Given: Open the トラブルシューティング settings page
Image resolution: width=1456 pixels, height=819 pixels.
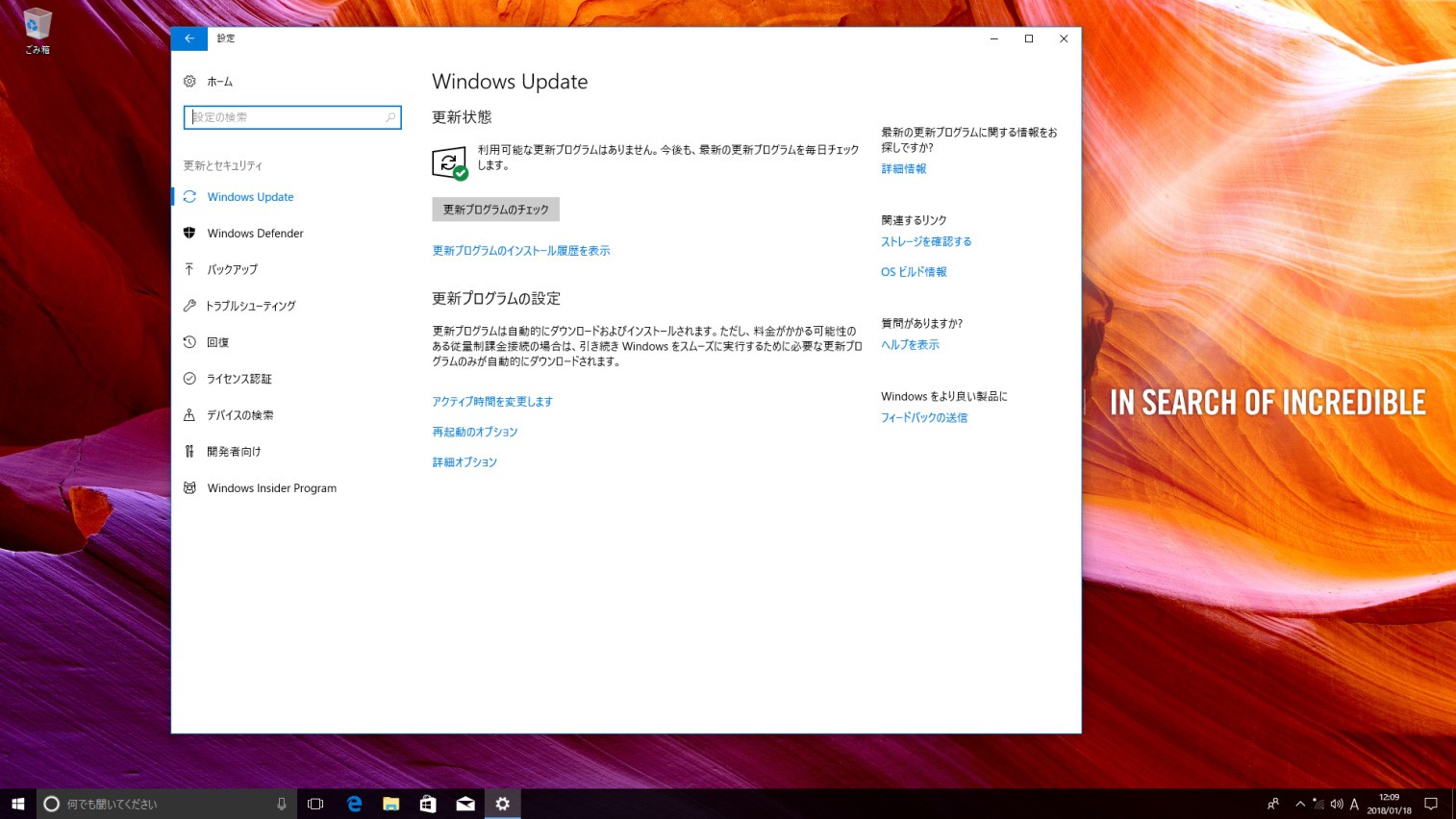Looking at the screenshot, I should (x=287, y=306).
